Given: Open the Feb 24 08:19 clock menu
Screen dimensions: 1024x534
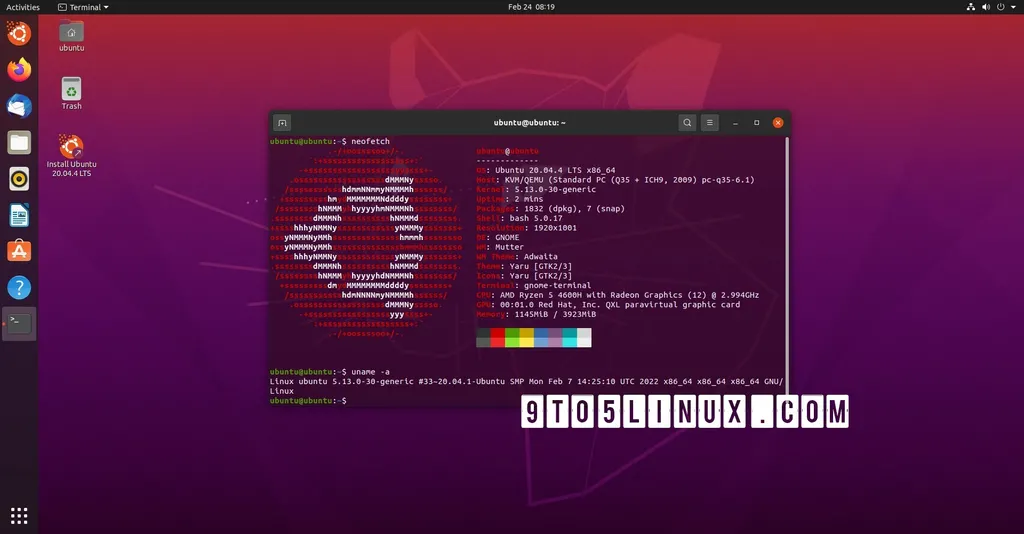Looking at the screenshot, I should click(531, 7).
